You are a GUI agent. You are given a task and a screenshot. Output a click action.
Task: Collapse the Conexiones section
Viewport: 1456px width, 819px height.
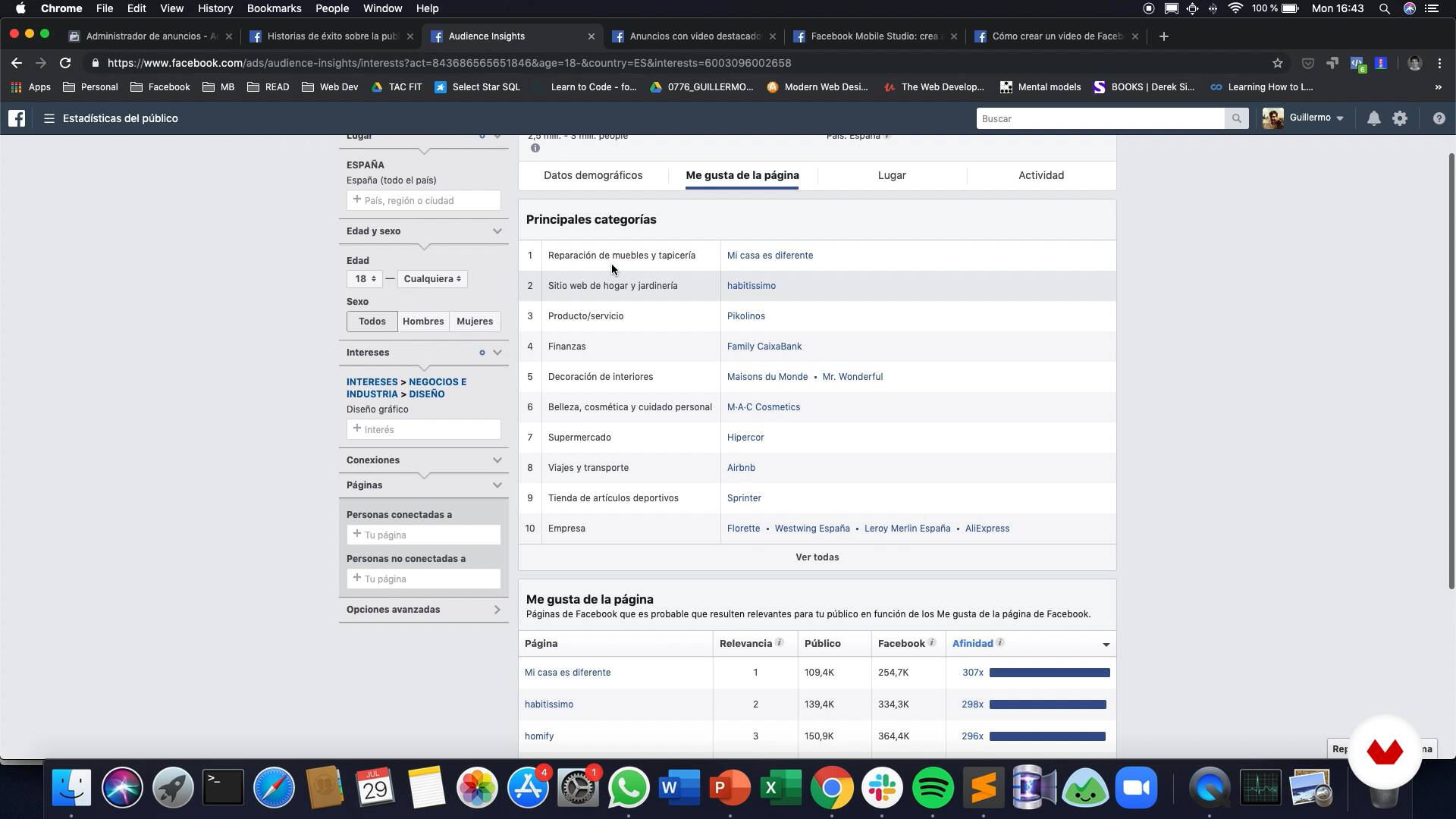point(497,460)
